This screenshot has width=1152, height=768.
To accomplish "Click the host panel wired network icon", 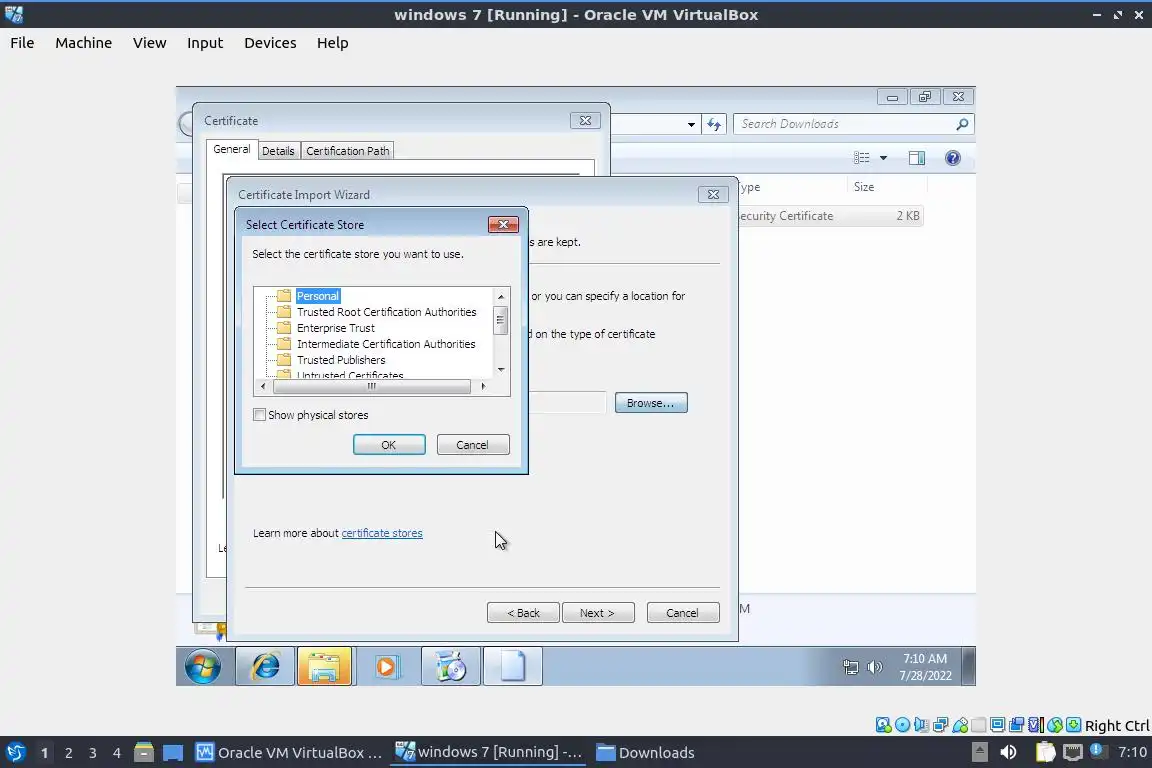I will point(1073,753).
